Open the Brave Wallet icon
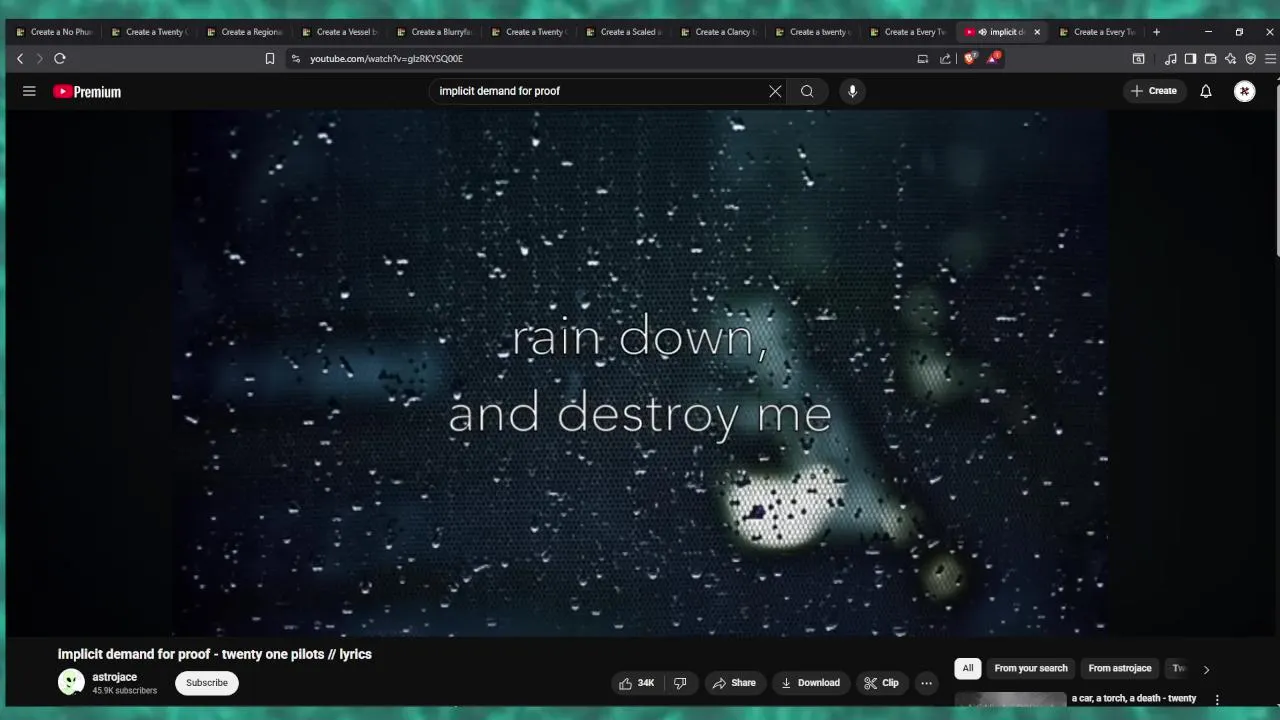This screenshot has width=1280, height=720. 1210,59
